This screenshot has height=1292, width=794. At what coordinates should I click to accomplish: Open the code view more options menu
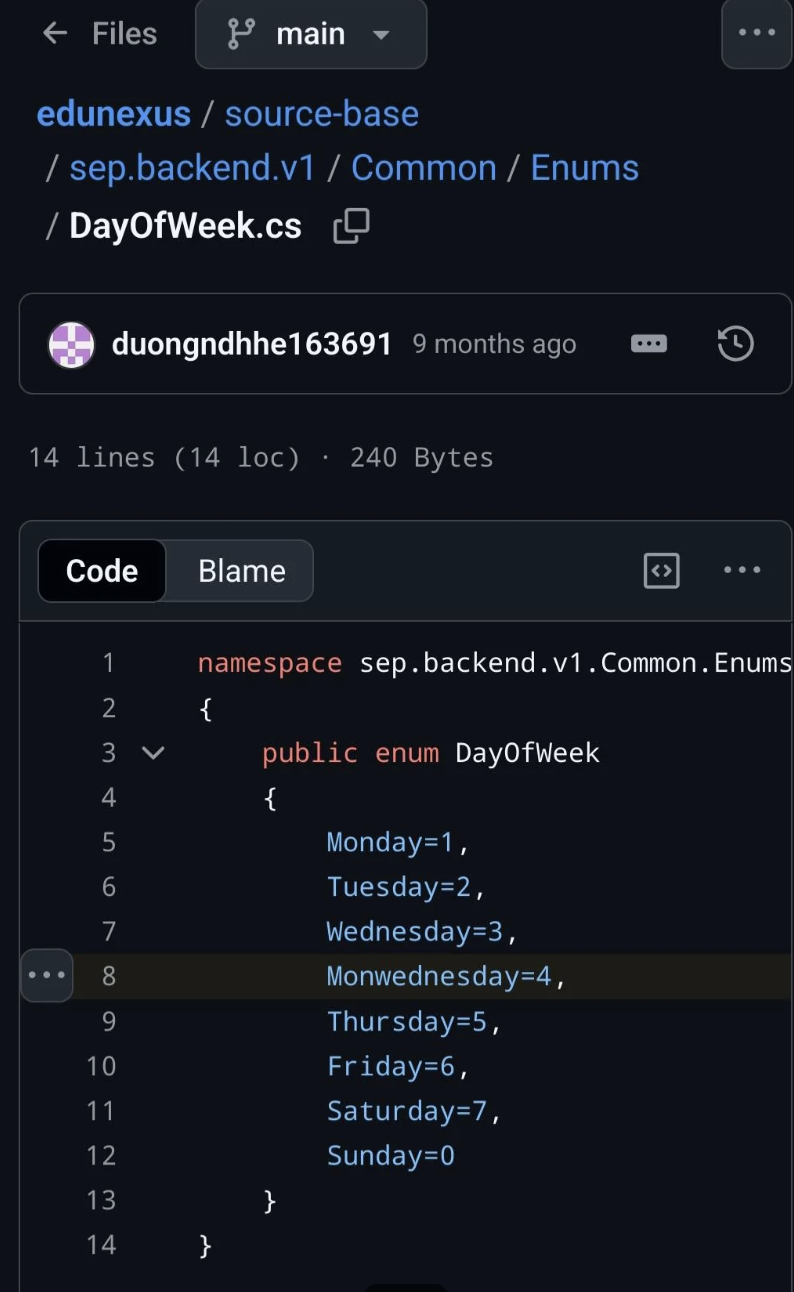click(x=742, y=570)
